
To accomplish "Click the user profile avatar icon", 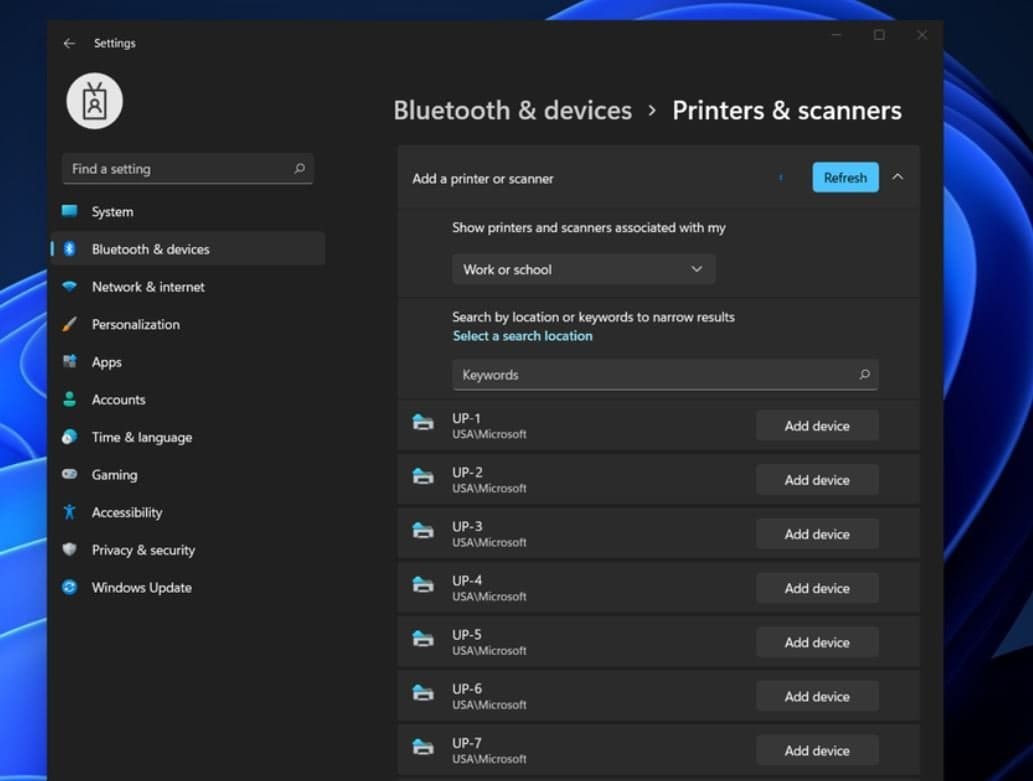I will pyautogui.click(x=95, y=102).
